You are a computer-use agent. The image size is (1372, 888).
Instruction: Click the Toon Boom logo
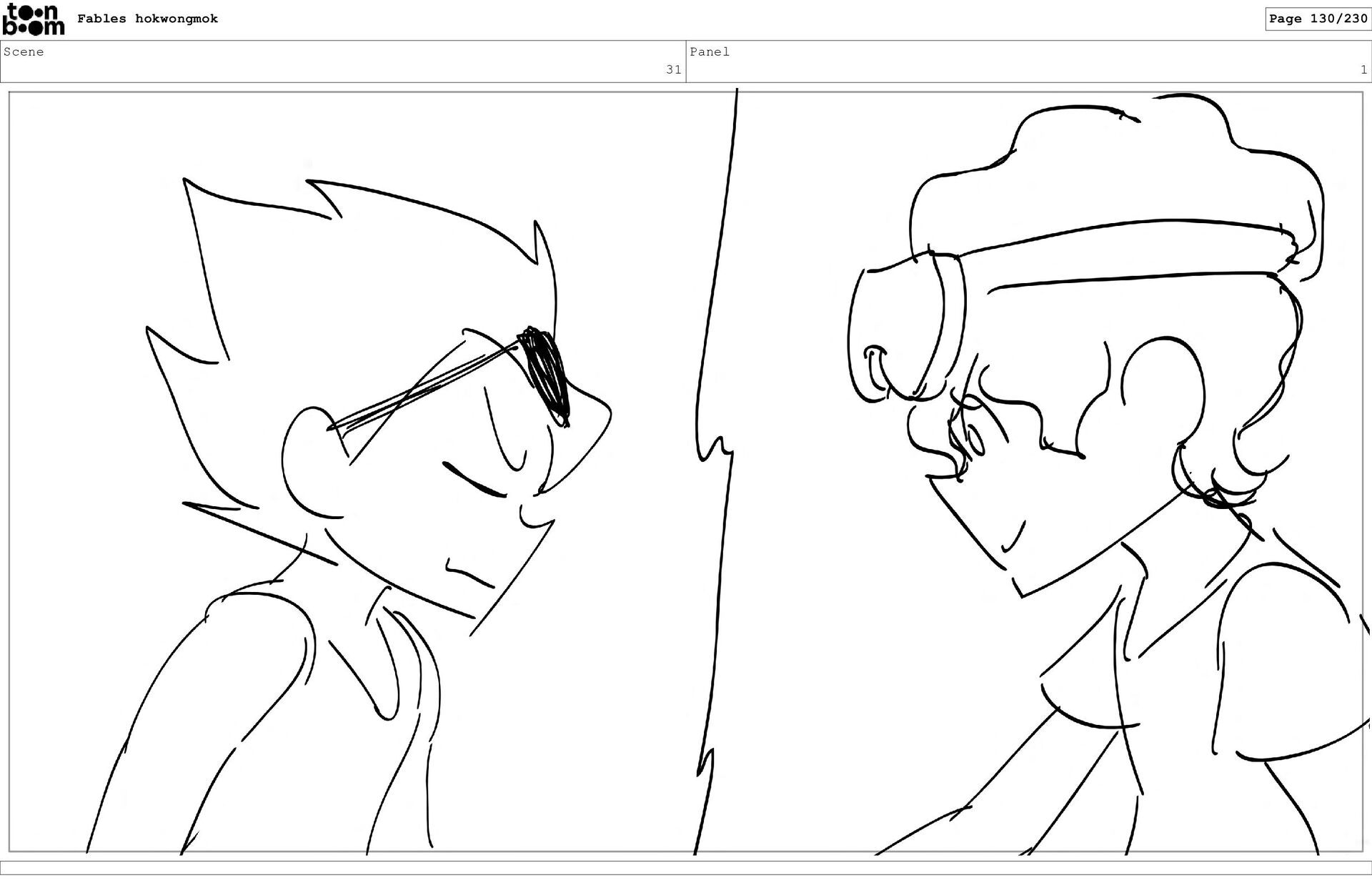(34, 19)
